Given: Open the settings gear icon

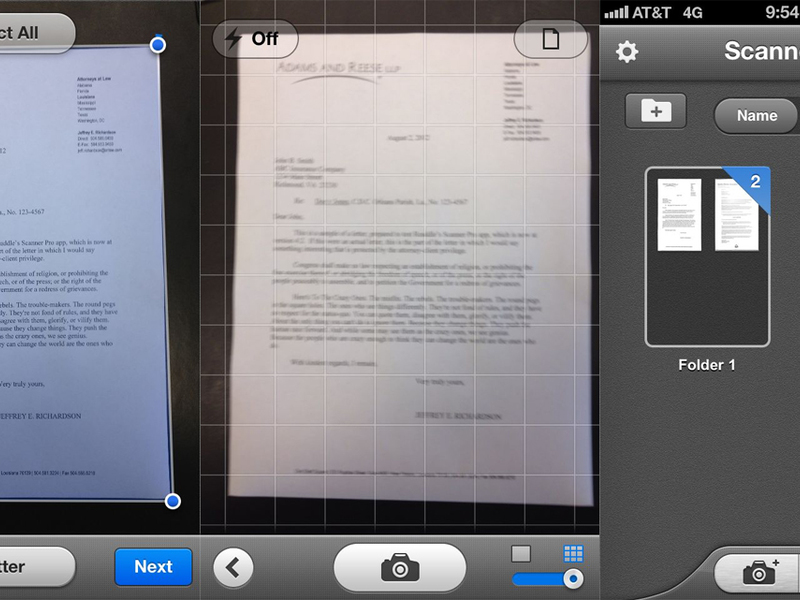Looking at the screenshot, I should pyautogui.click(x=627, y=52).
